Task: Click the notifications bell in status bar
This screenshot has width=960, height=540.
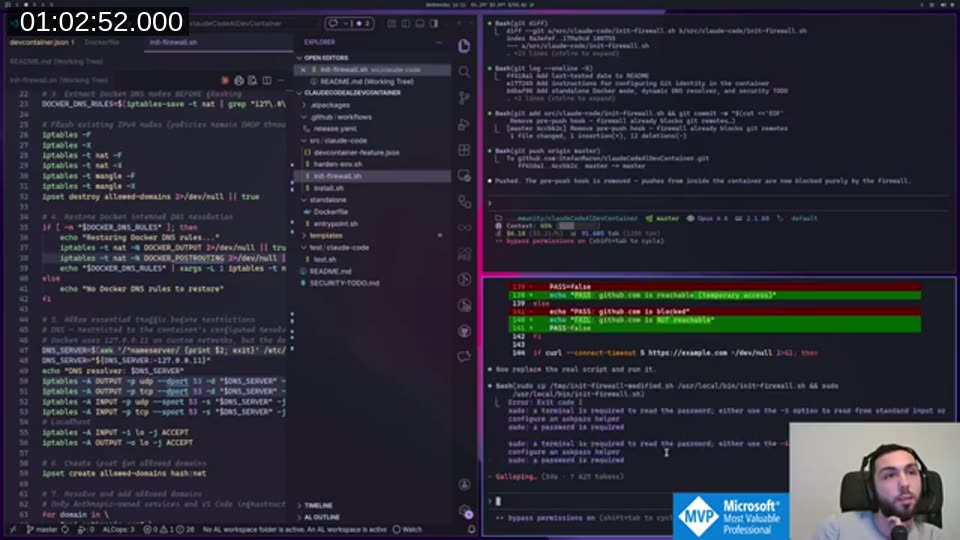Action: pos(471,530)
